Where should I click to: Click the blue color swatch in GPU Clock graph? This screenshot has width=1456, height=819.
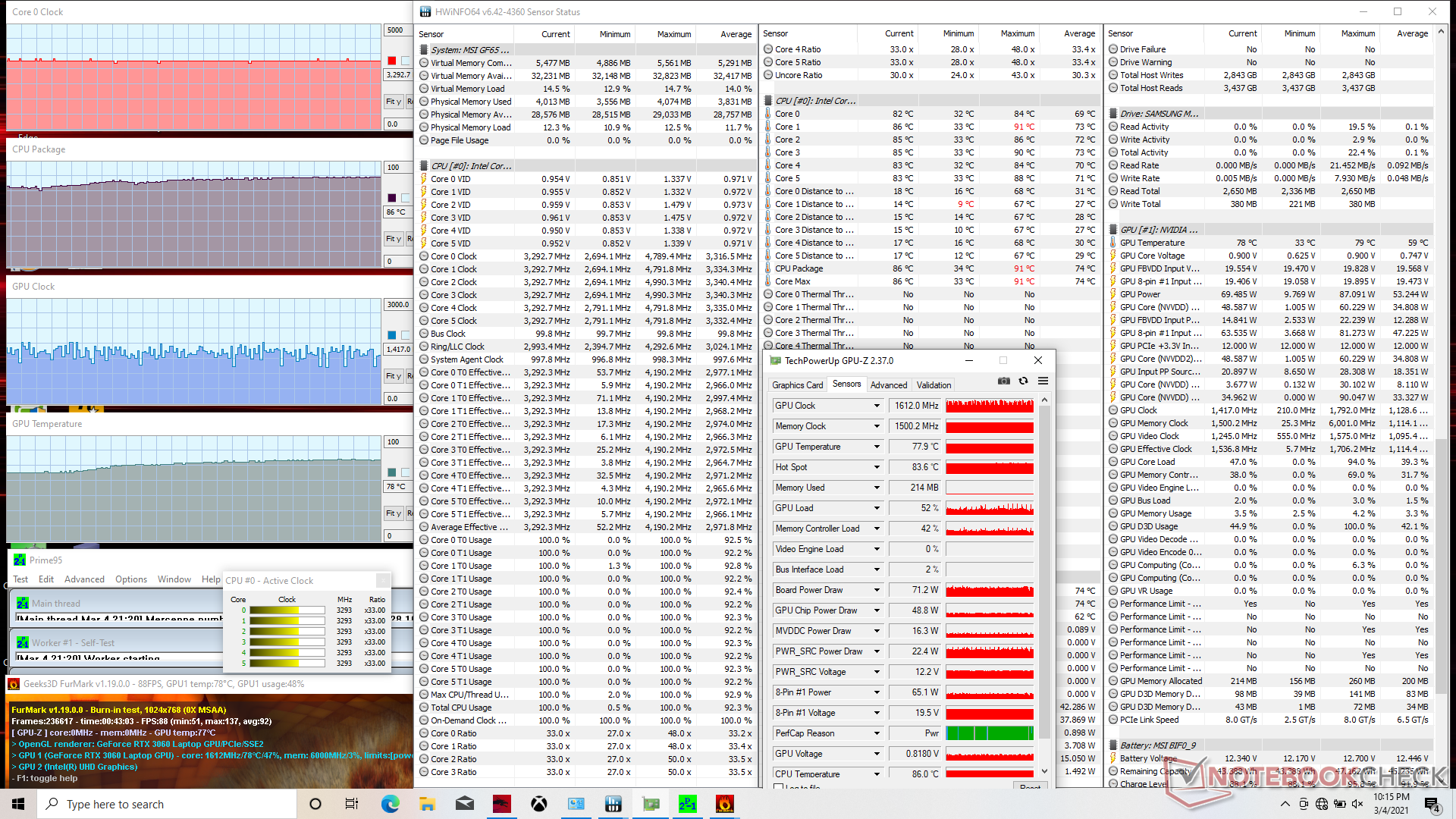391,335
